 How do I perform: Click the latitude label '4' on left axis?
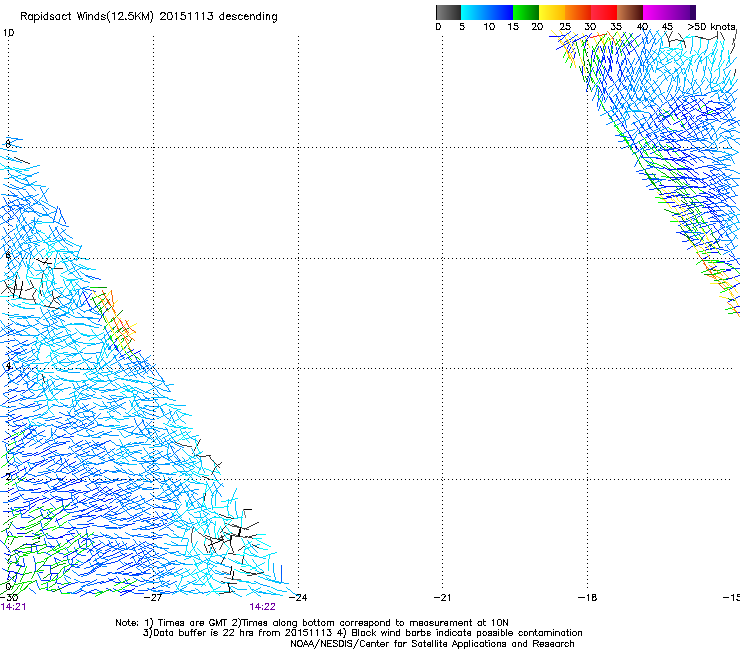tap(8, 366)
